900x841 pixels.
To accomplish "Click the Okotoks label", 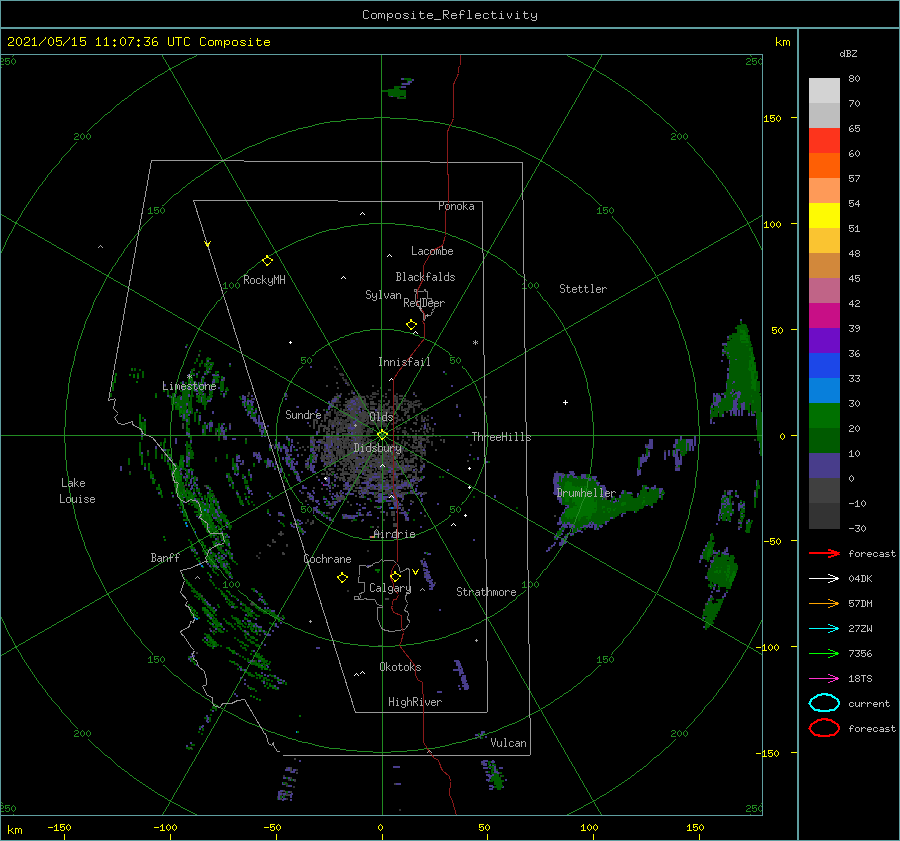I will click(400, 667).
